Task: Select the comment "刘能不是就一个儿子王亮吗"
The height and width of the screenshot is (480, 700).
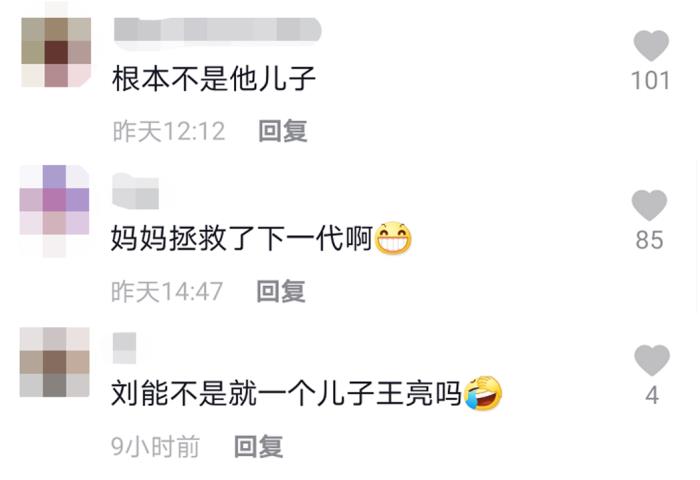Action: (286, 393)
